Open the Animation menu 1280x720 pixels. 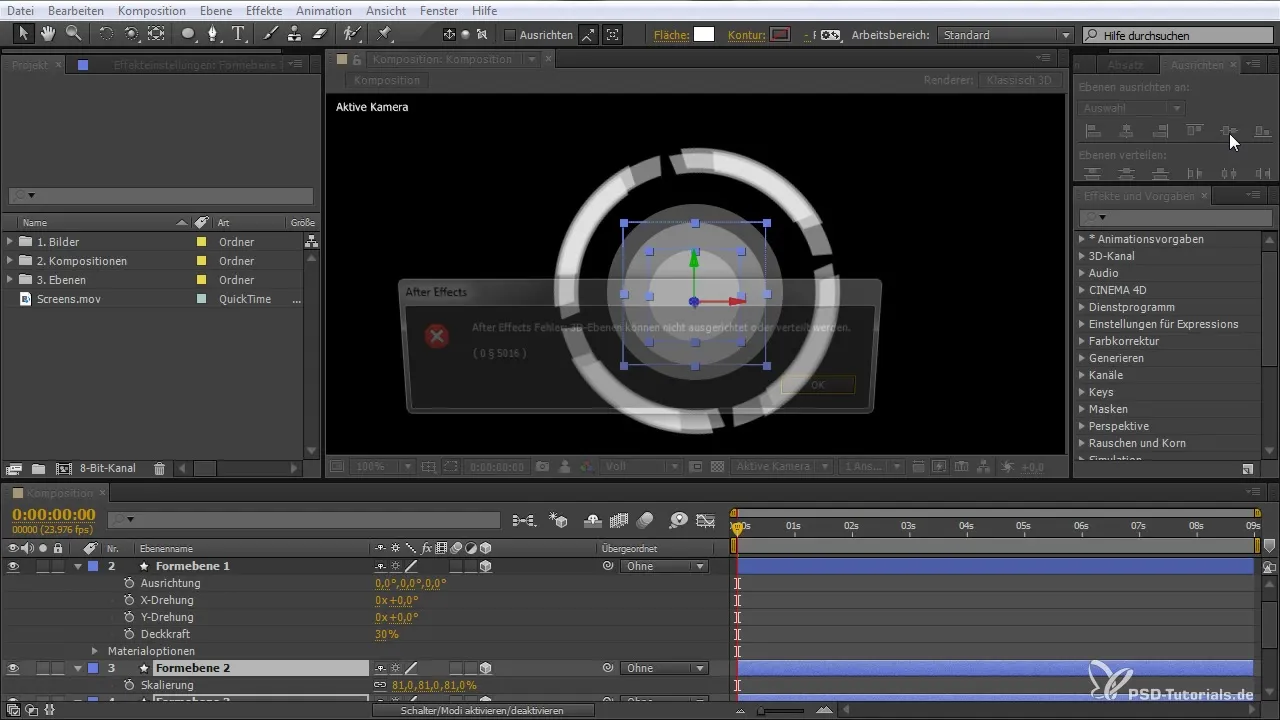pos(324,10)
